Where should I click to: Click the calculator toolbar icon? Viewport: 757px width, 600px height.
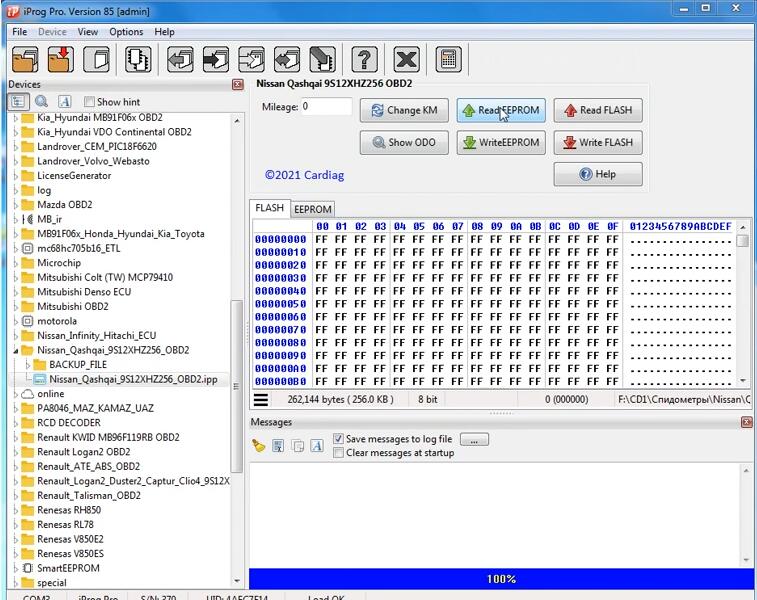click(449, 59)
